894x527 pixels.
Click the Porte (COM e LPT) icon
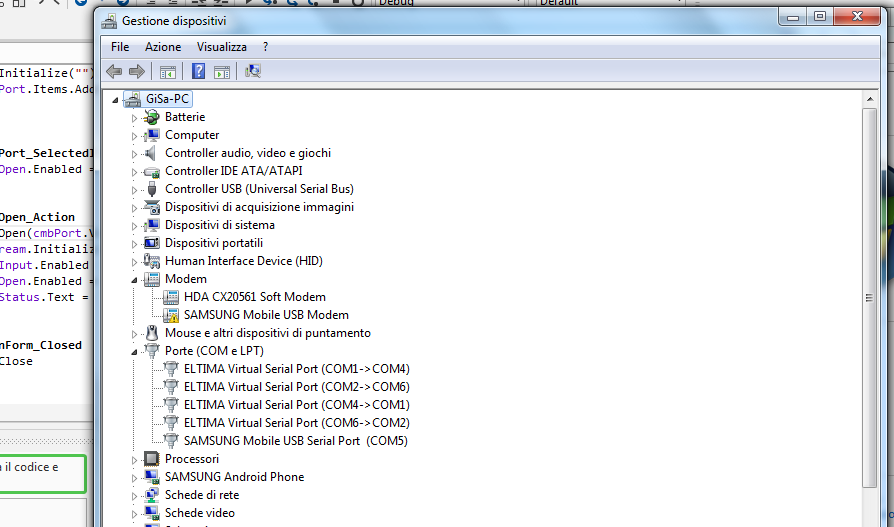pyautogui.click(x=152, y=351)
